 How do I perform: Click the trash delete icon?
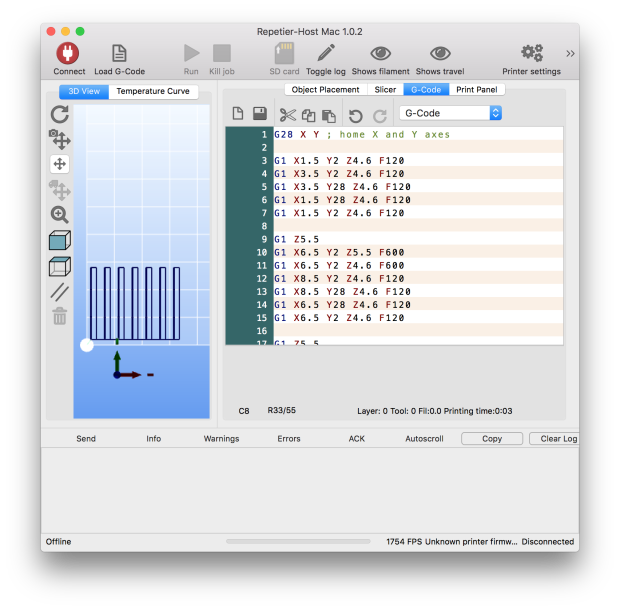click(60, 316)
